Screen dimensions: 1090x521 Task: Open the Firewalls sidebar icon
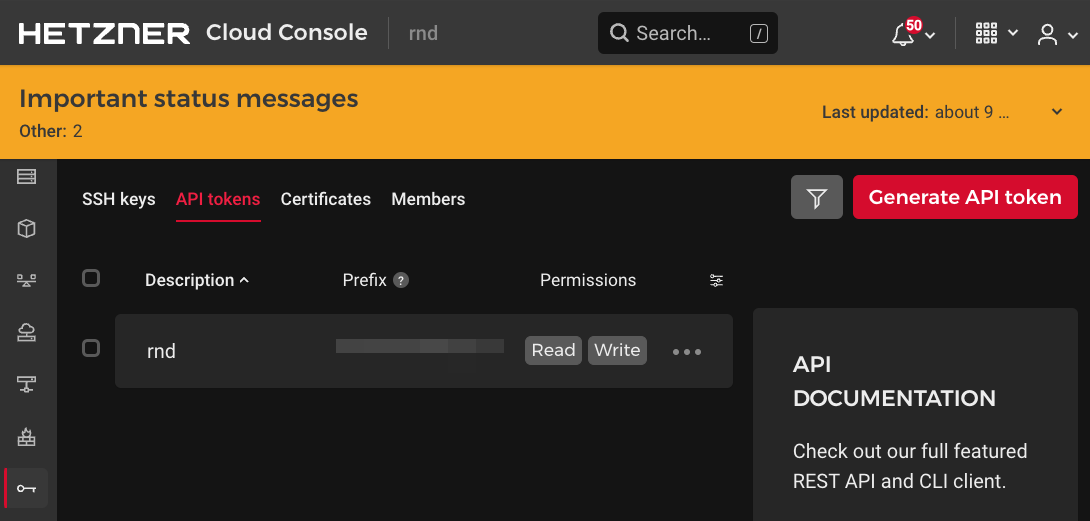pyautogui.click(x=26, y=437)
